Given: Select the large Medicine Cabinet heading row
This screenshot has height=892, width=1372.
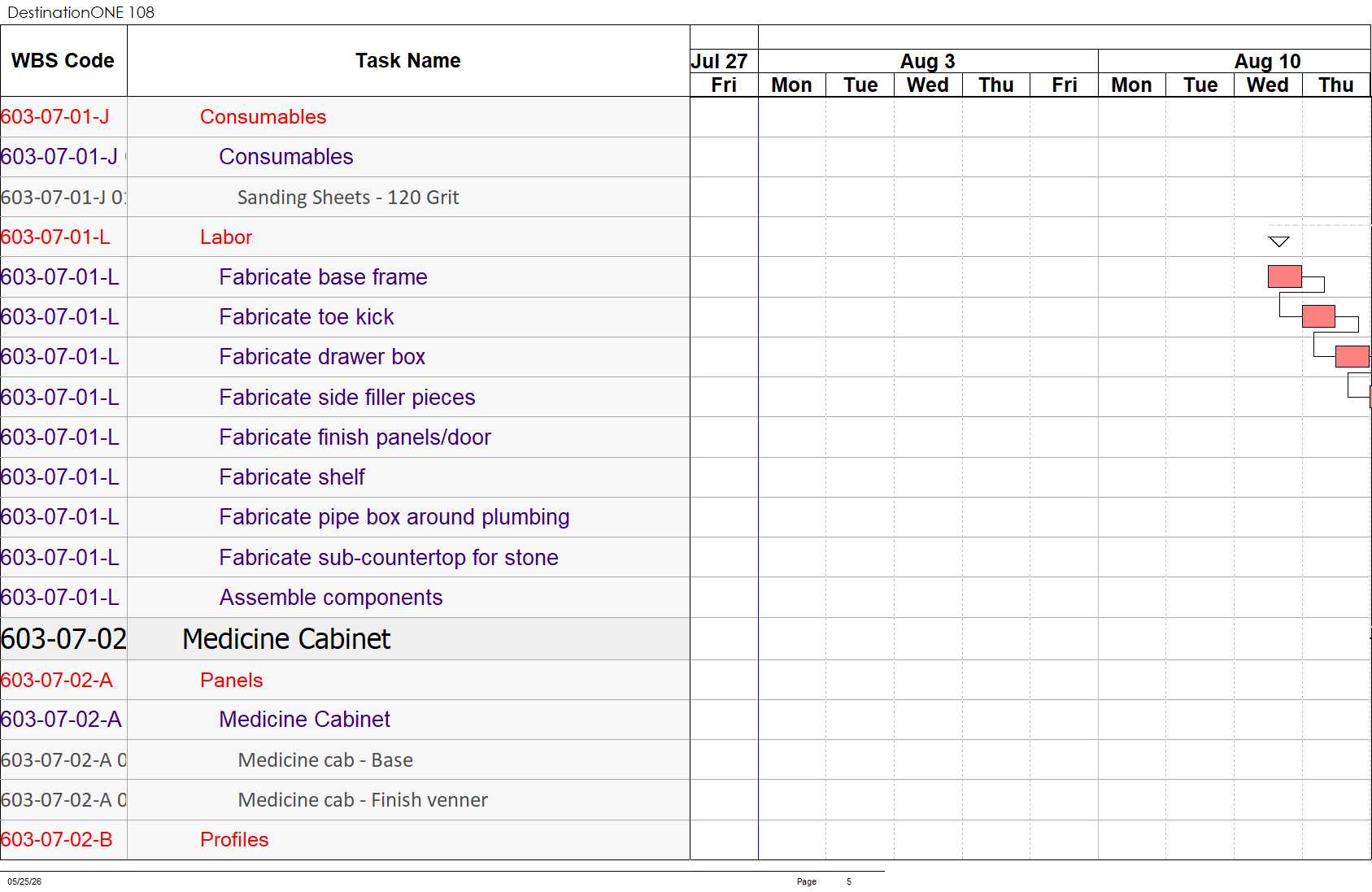Looking at the screenshot, I should pyautogui.click(x=345, y=639).
